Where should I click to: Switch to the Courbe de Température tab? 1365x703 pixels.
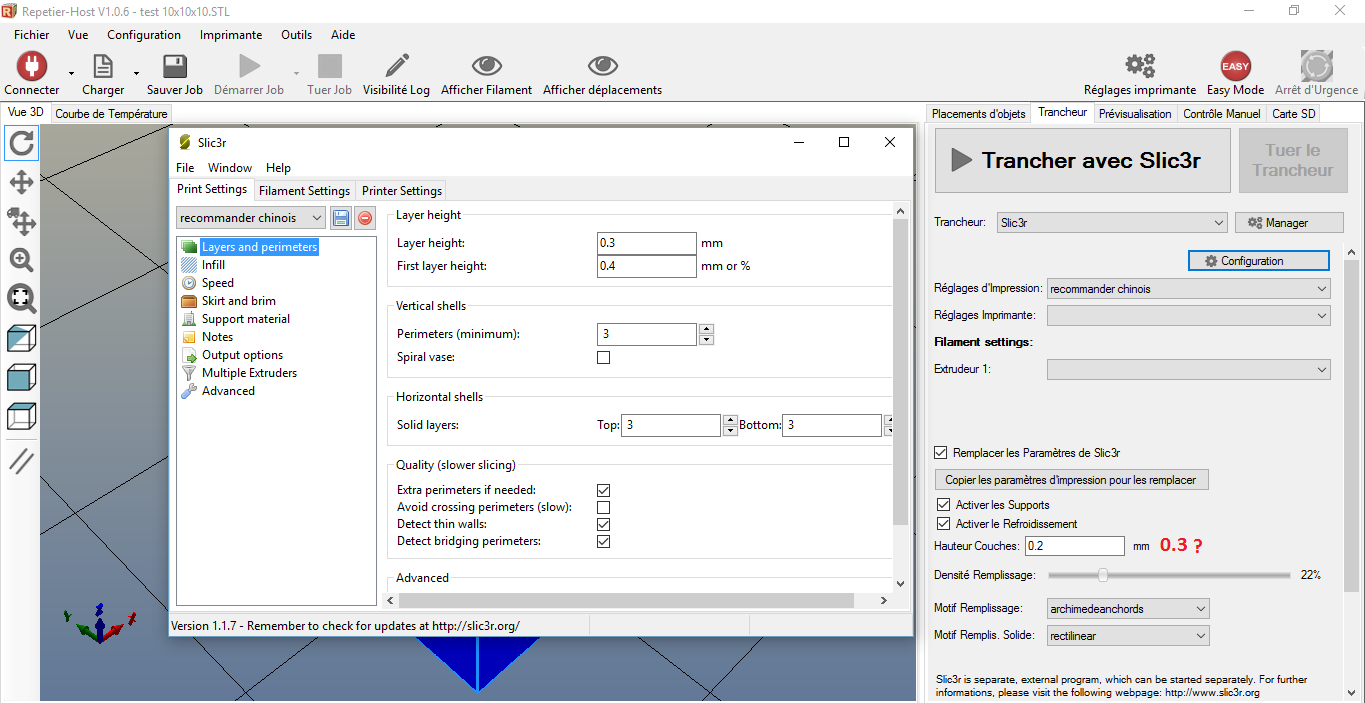[111, 114]
